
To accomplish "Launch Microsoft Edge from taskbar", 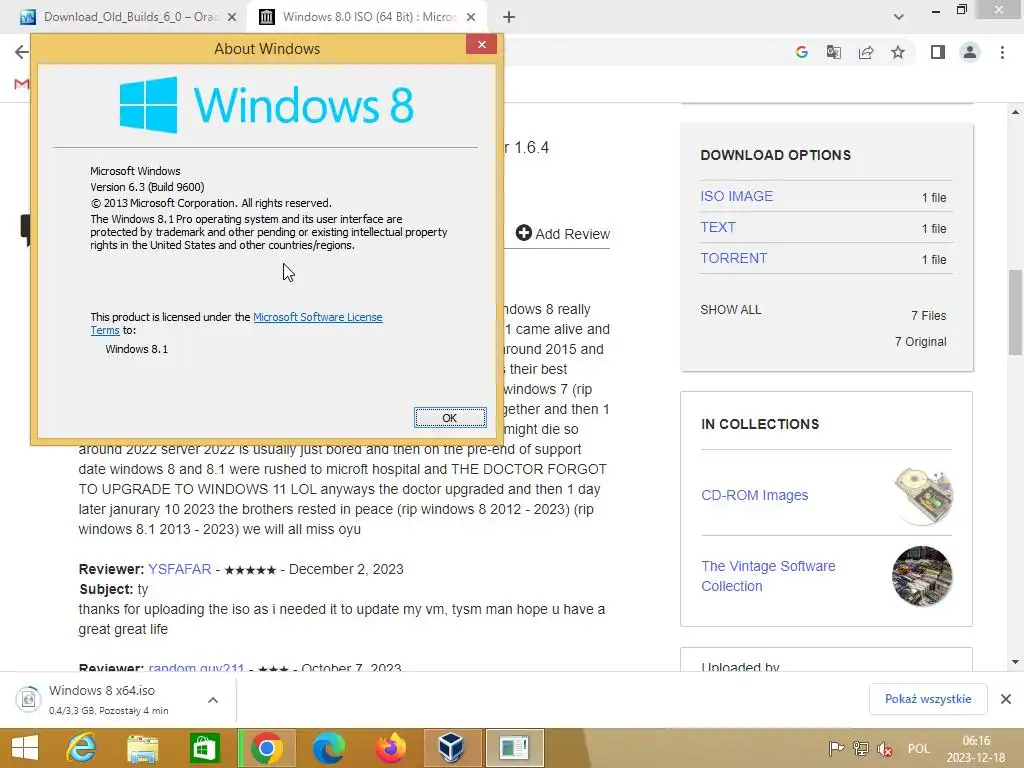I will click(x=328, y=748).
